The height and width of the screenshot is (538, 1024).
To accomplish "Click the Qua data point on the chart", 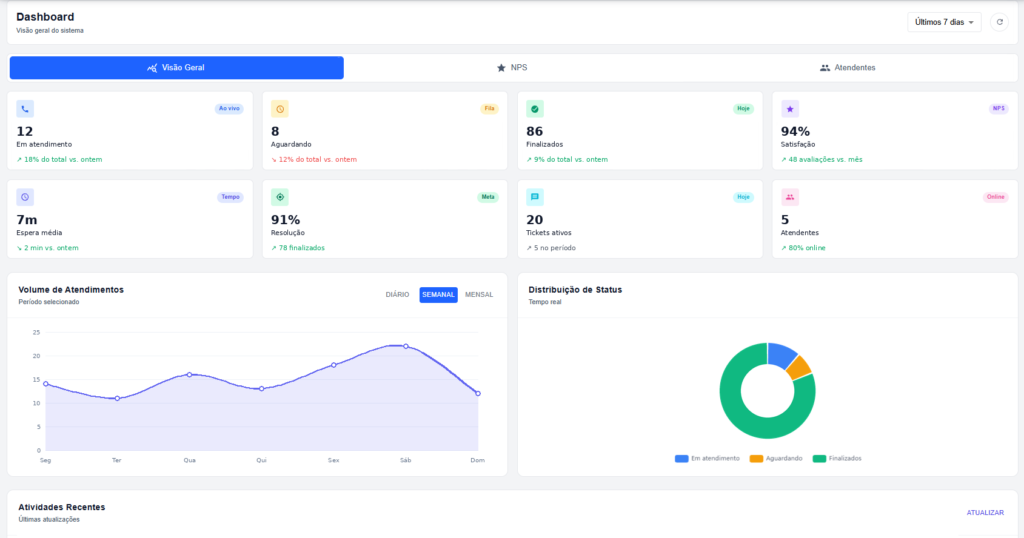I will (x=189, y=375).
